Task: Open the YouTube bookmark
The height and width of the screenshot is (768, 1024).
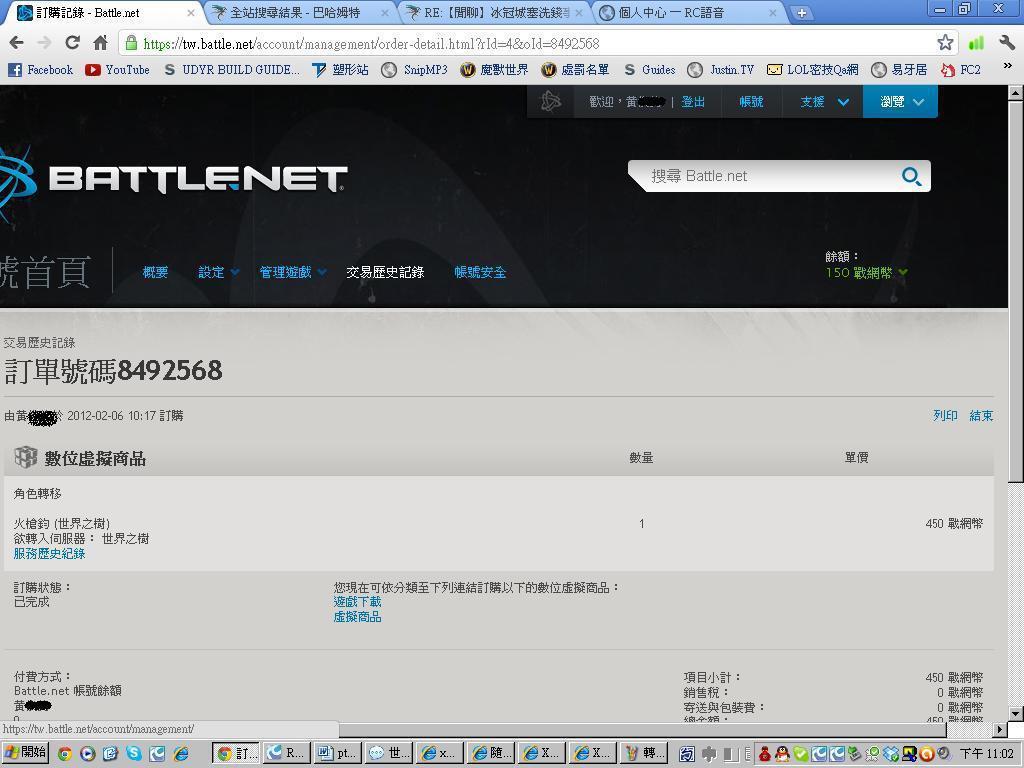Action: 118,69
